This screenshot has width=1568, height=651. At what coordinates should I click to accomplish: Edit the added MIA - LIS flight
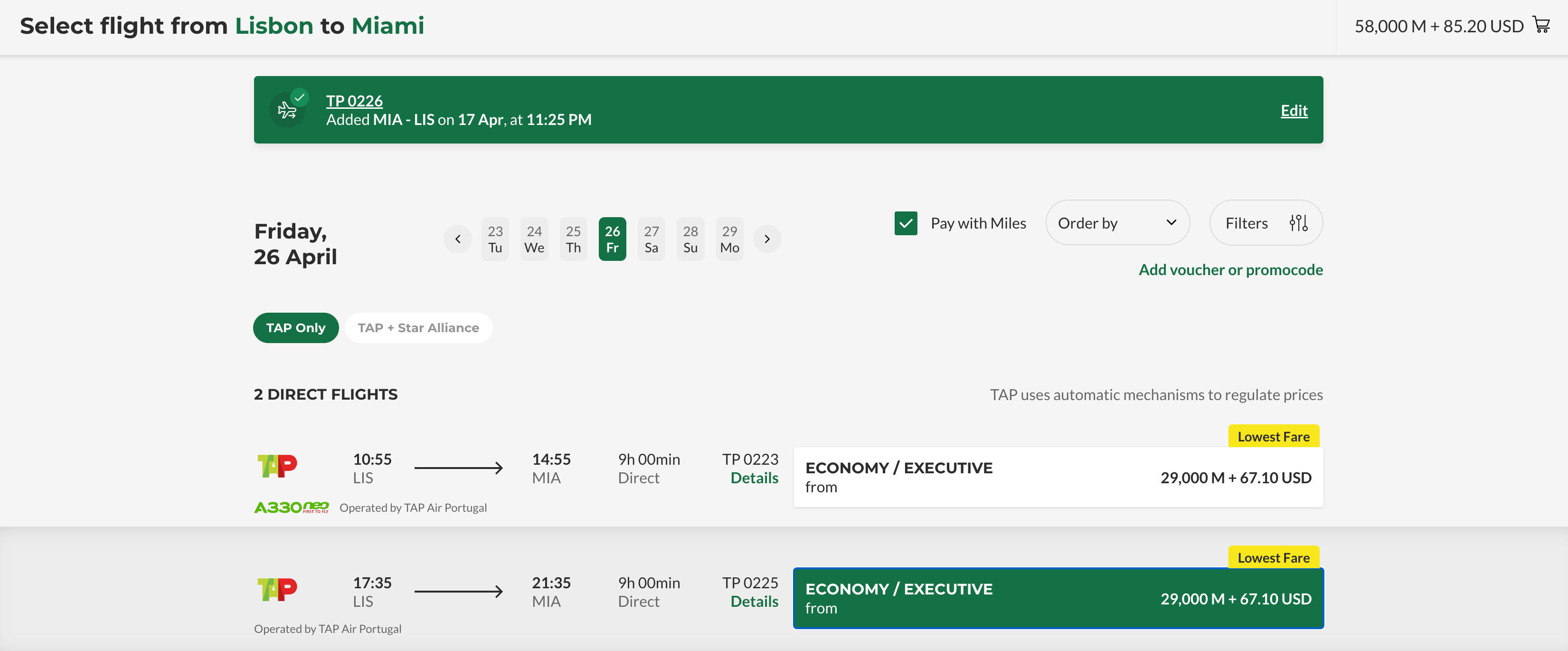(x=1294, y=110)
